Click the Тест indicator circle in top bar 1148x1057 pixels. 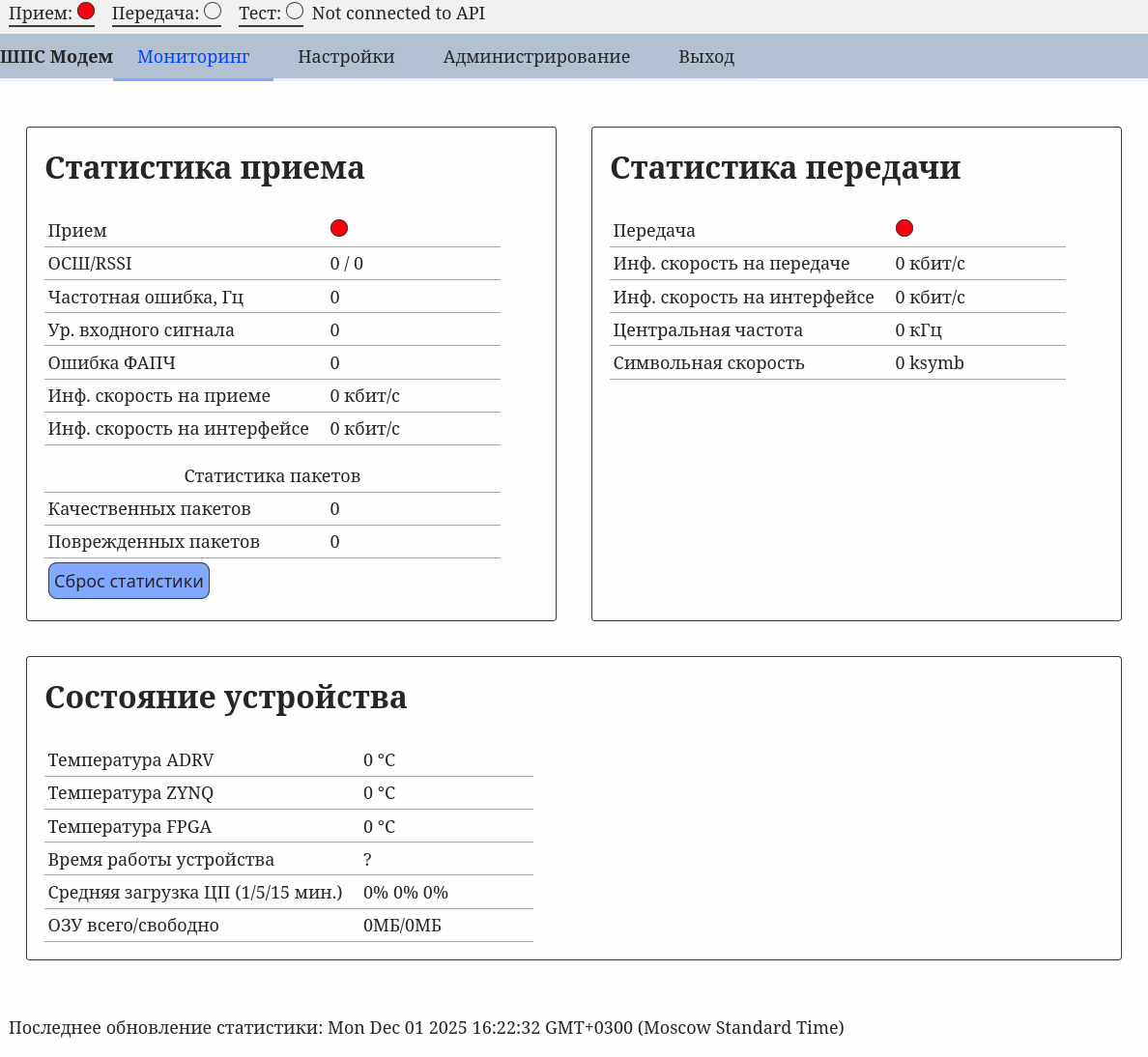[x=295, y=12]
